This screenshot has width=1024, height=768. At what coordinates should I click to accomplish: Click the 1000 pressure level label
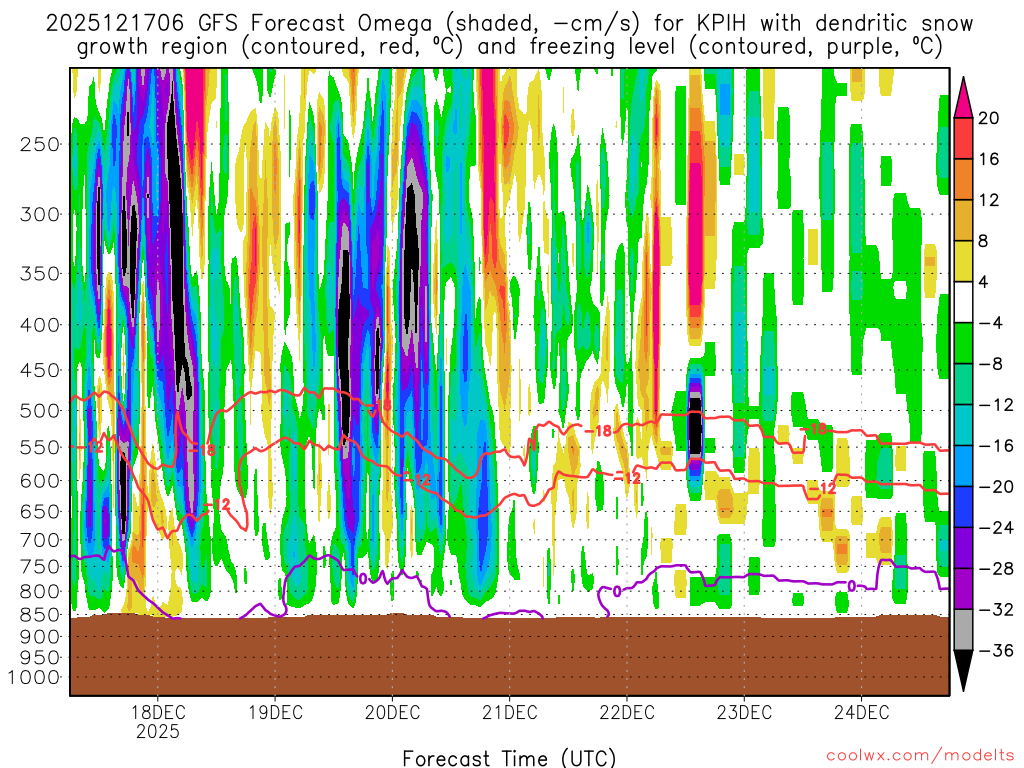coord(34,678)
